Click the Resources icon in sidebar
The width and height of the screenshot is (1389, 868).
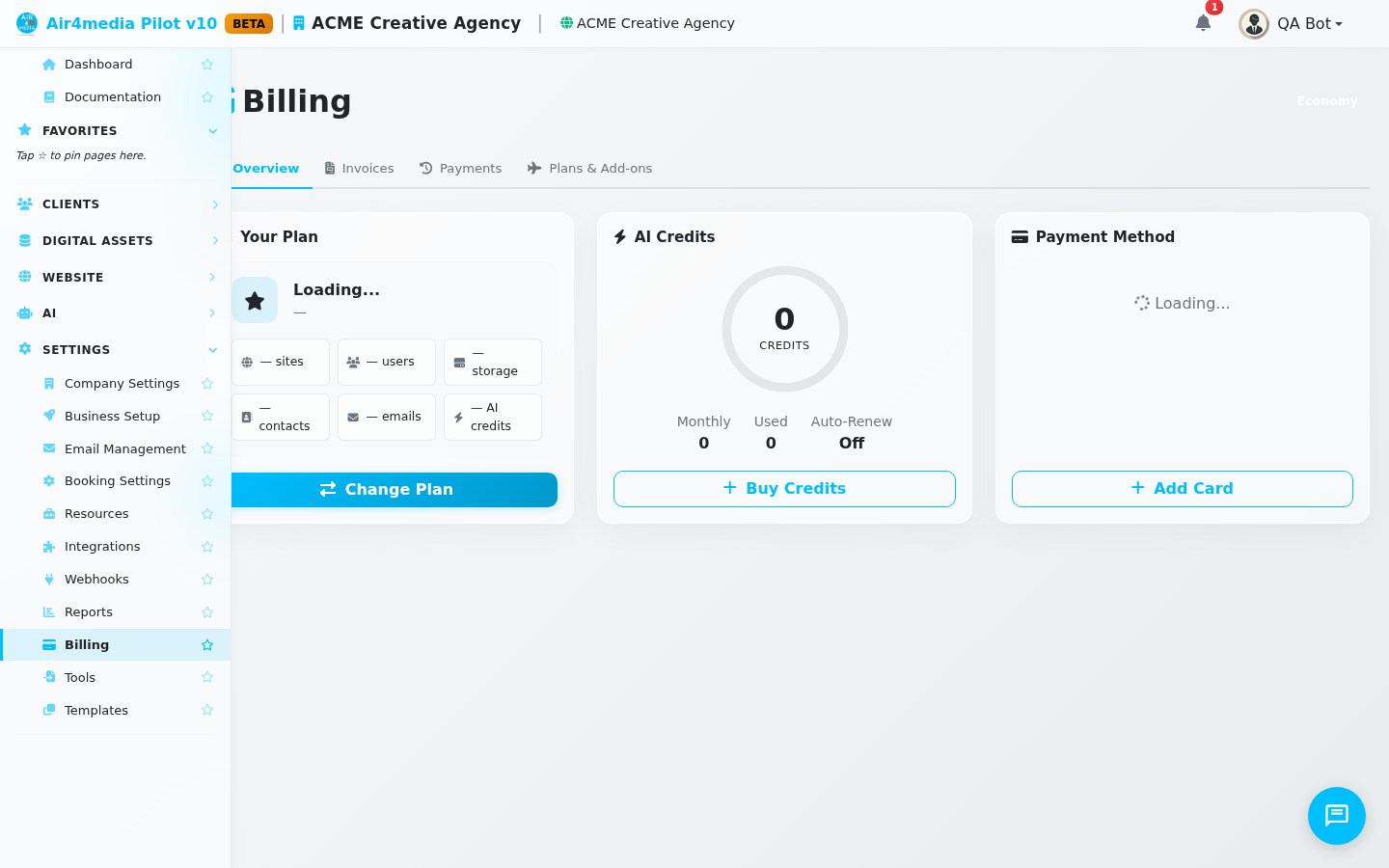(49, 514)
